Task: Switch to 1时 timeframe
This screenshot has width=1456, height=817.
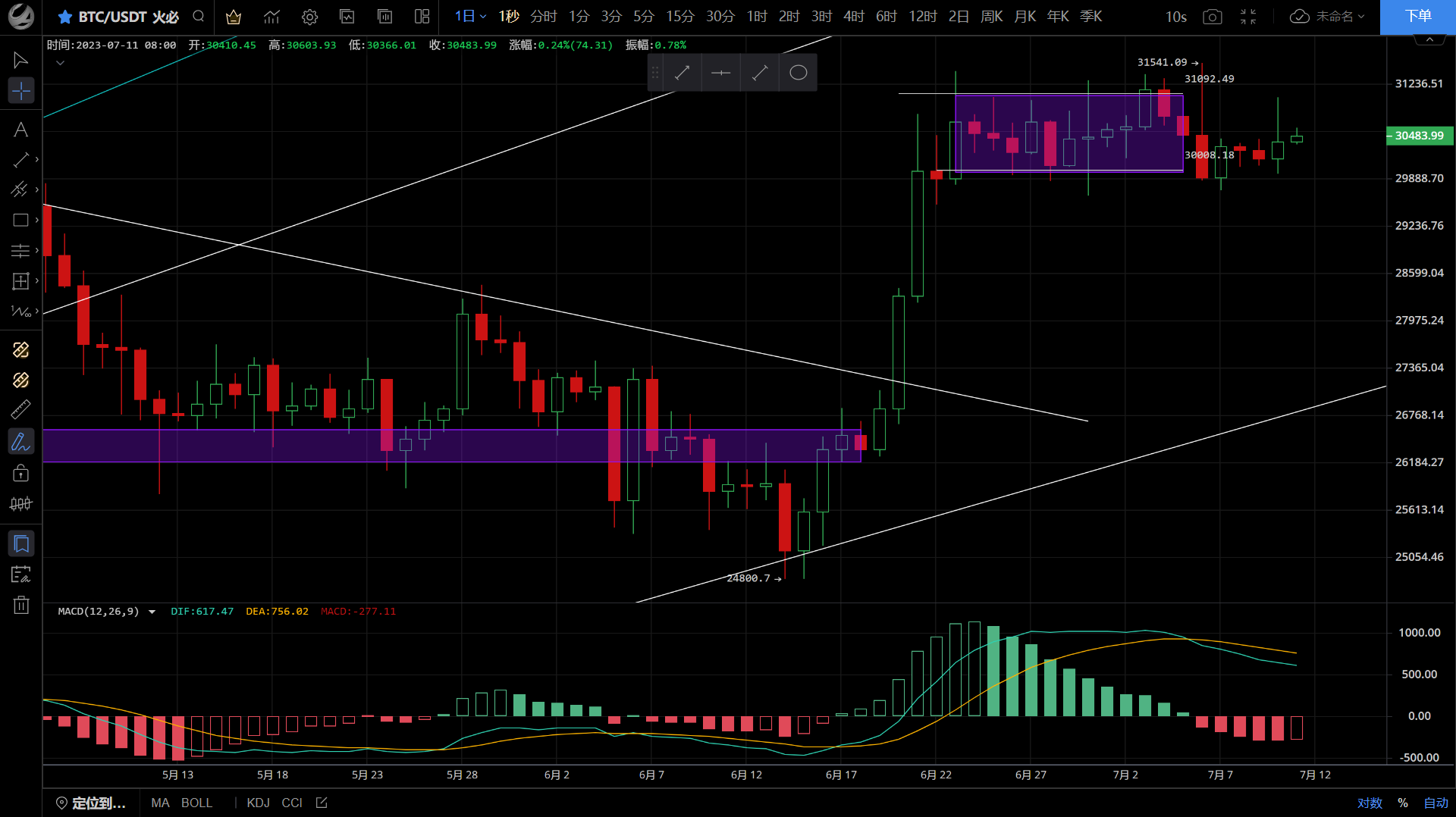Action: coord(757,17)
